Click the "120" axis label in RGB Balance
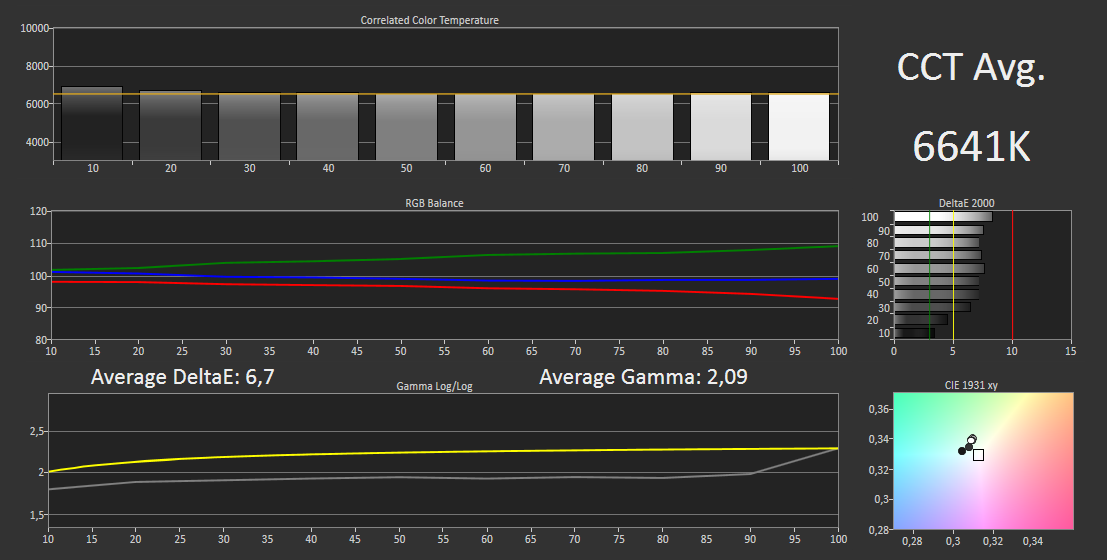1107x560 pixels. pos(39,211)
